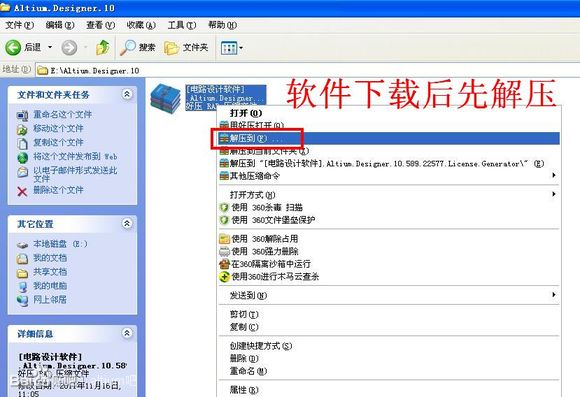This screenshot has height=397, width=580.
Task: Select the RAR archive books icon
Action: [x=165, y=98]
